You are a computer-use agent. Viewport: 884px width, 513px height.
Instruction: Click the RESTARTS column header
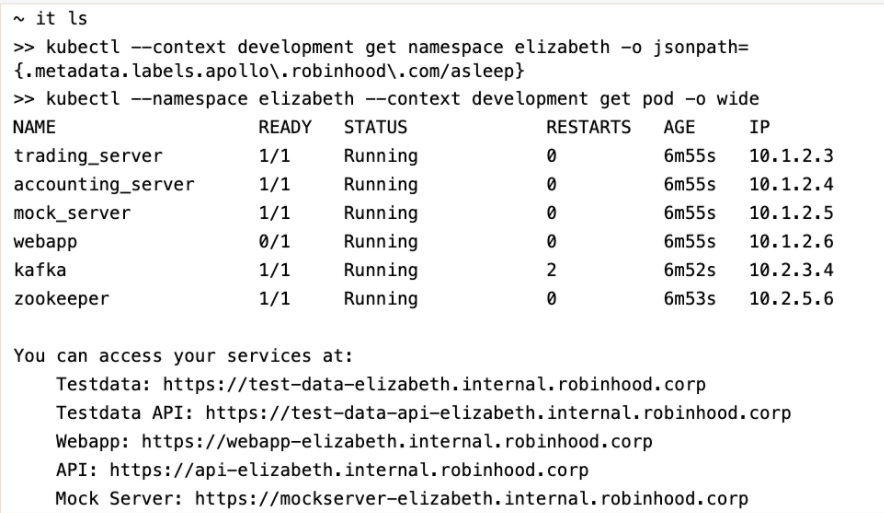point(589,127)
